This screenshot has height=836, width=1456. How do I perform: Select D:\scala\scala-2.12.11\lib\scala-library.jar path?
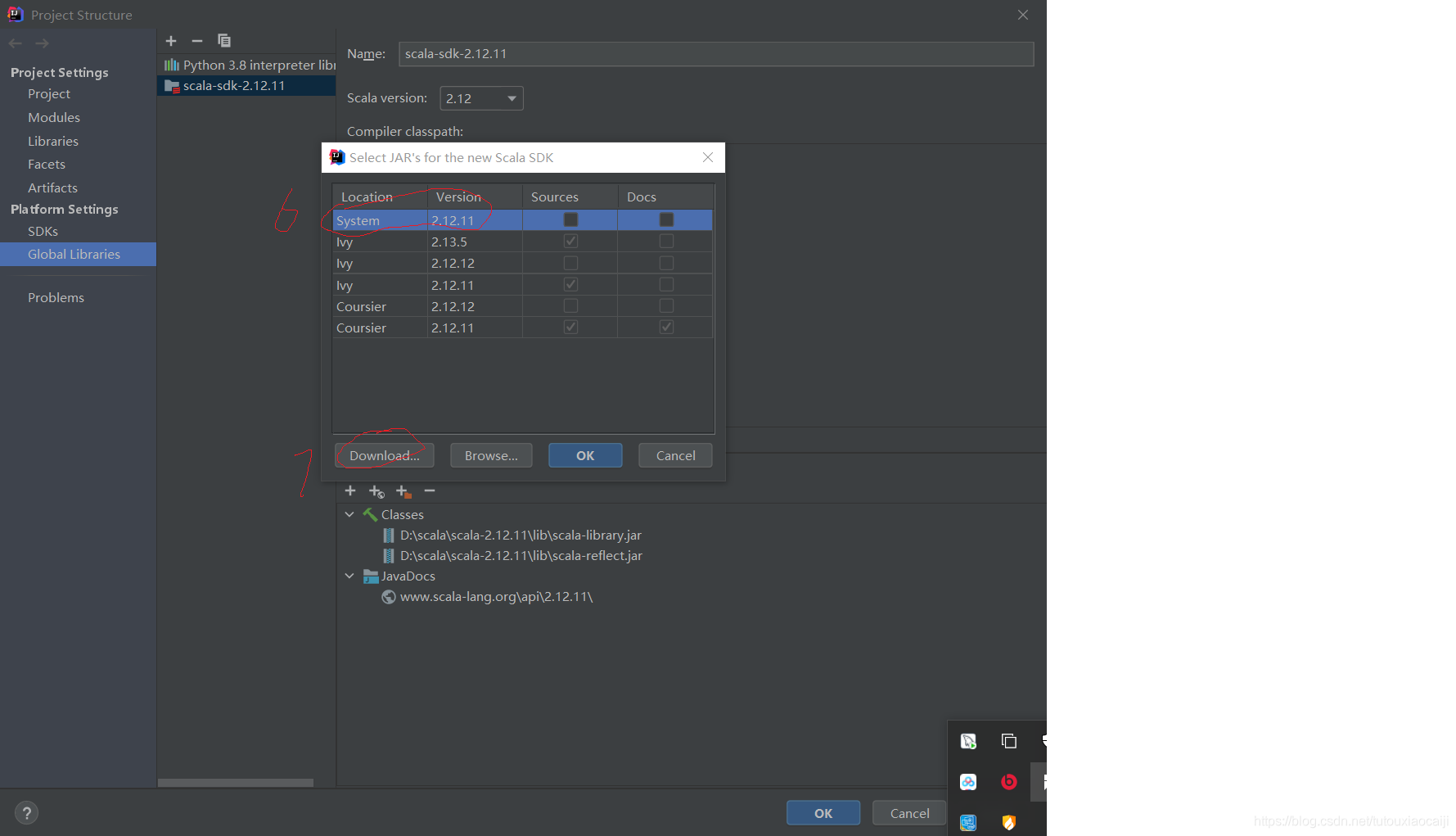pyautogui.click(x=521, y=535)
